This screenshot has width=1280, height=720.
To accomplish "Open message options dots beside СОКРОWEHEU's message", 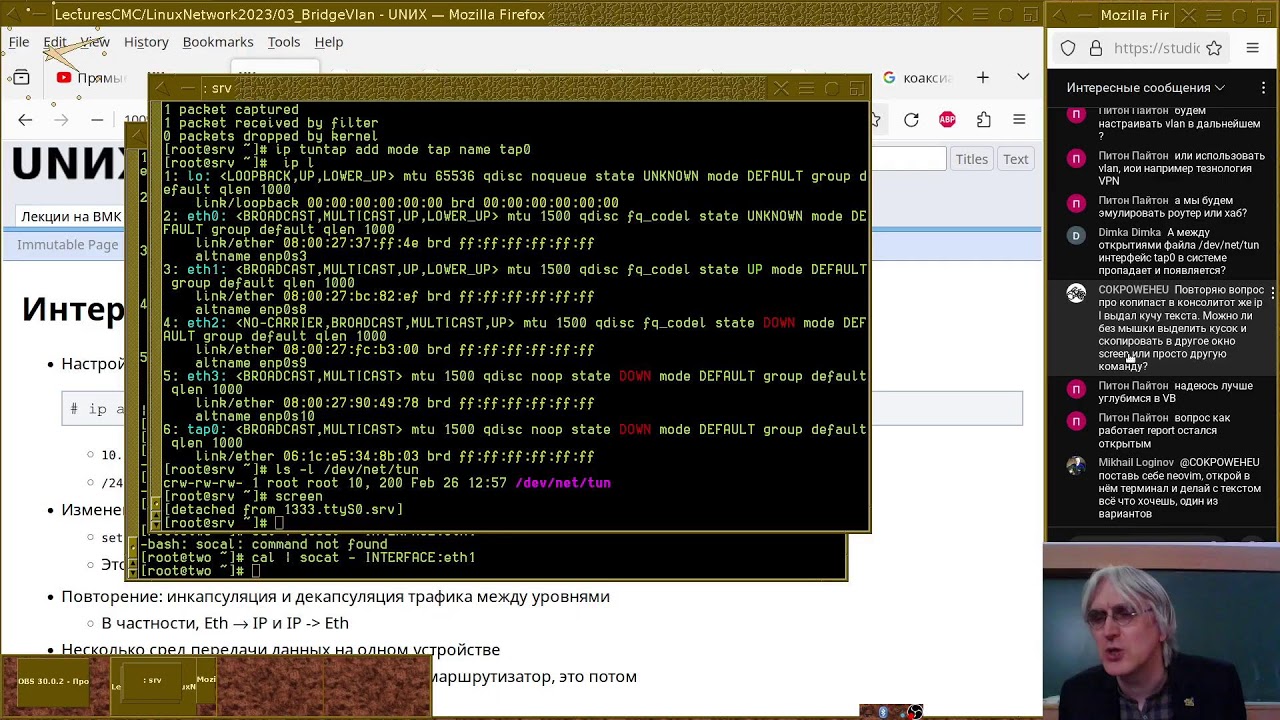I will 1272,292.
